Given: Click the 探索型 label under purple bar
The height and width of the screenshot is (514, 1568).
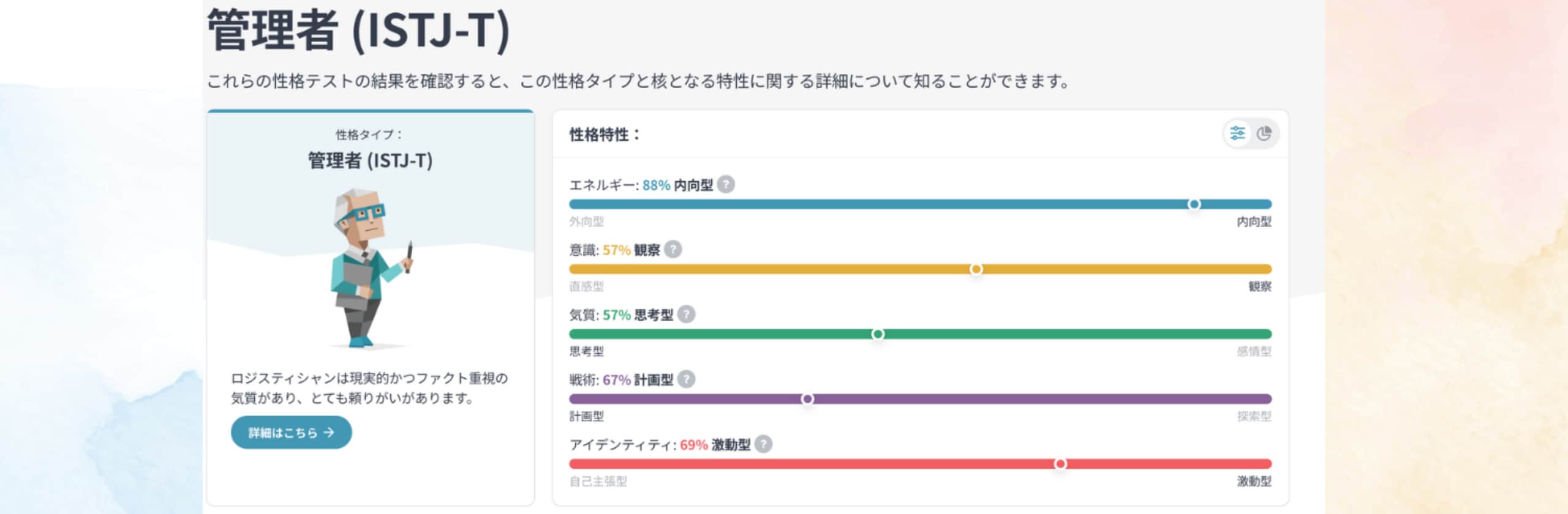Looking at the screenshot, I should pos(1254,415).
